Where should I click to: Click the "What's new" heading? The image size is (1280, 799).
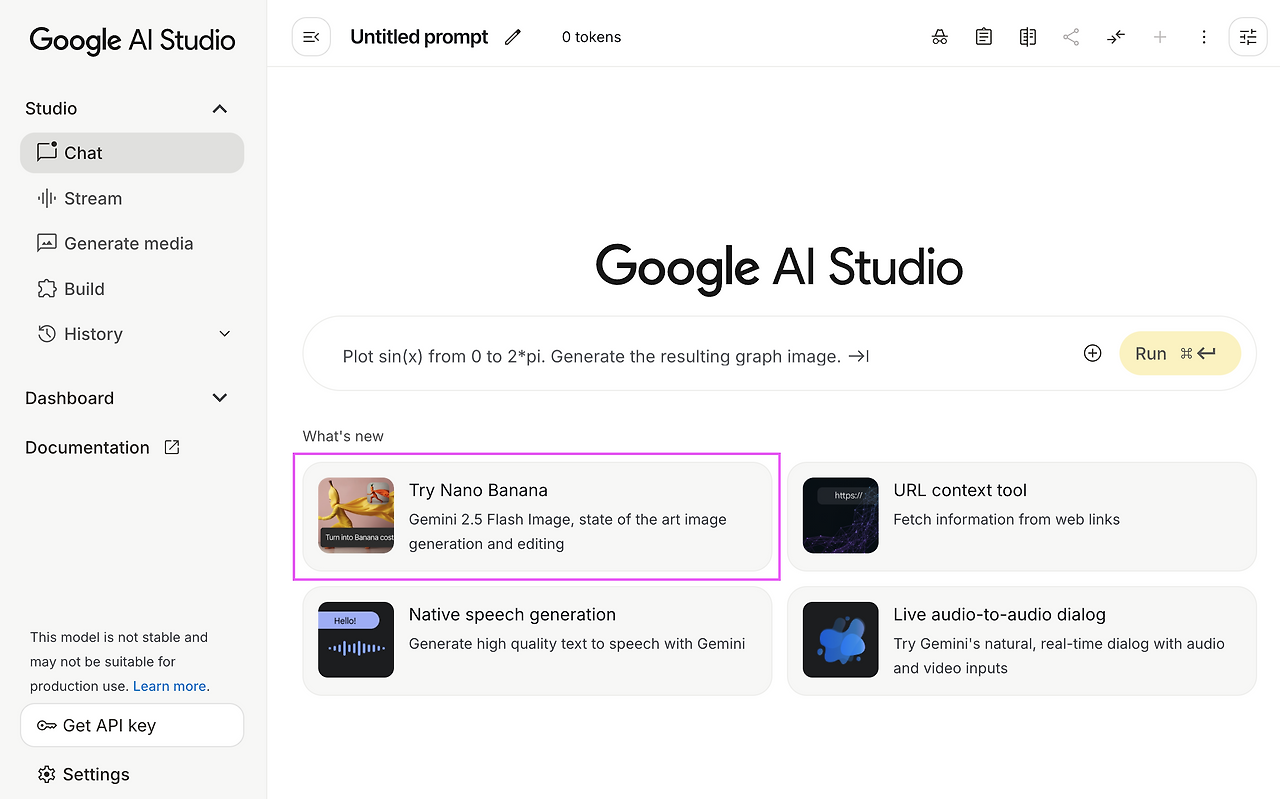click(343, 436)
